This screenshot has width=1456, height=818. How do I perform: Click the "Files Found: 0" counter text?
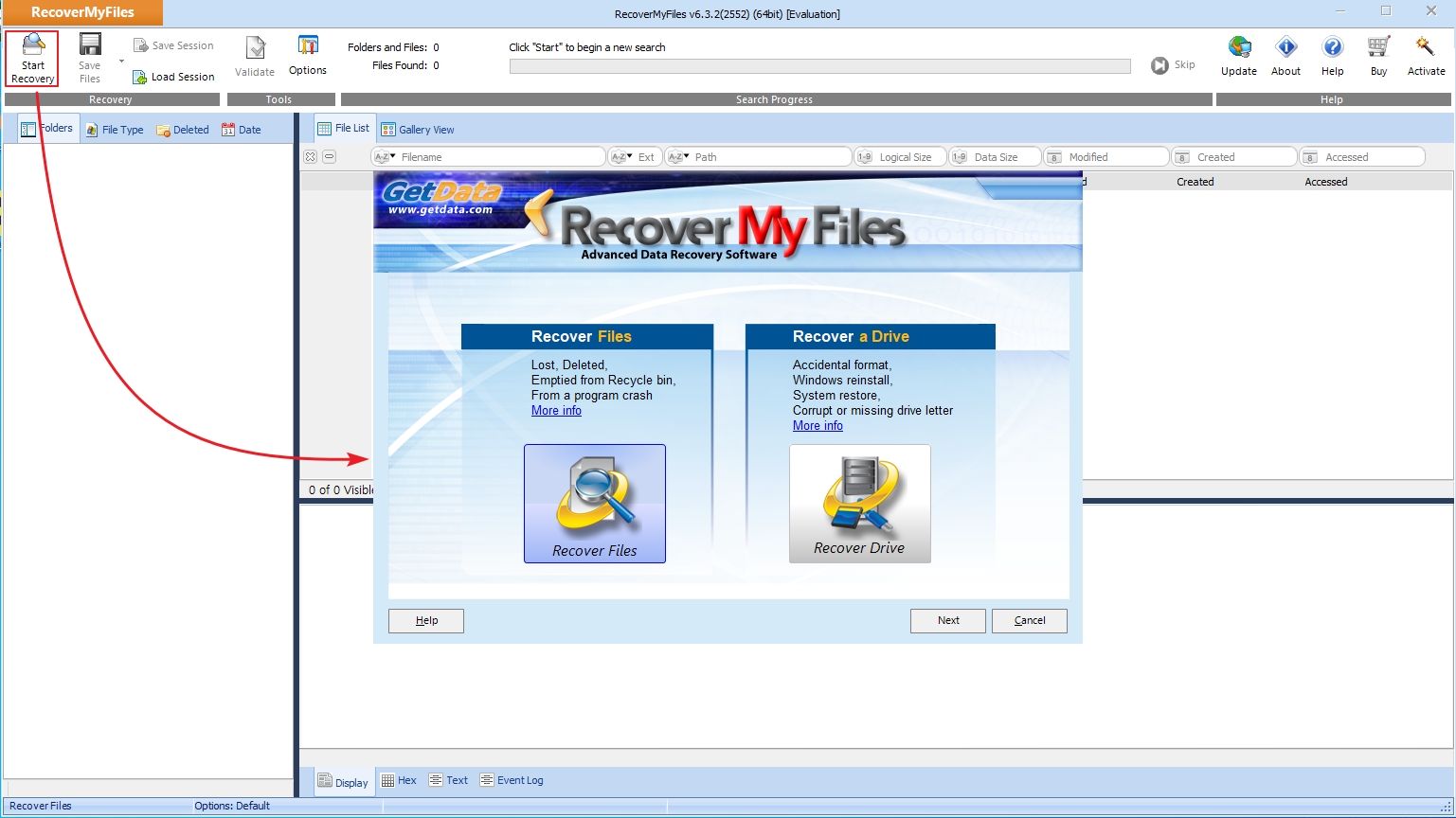click(405, 65)
